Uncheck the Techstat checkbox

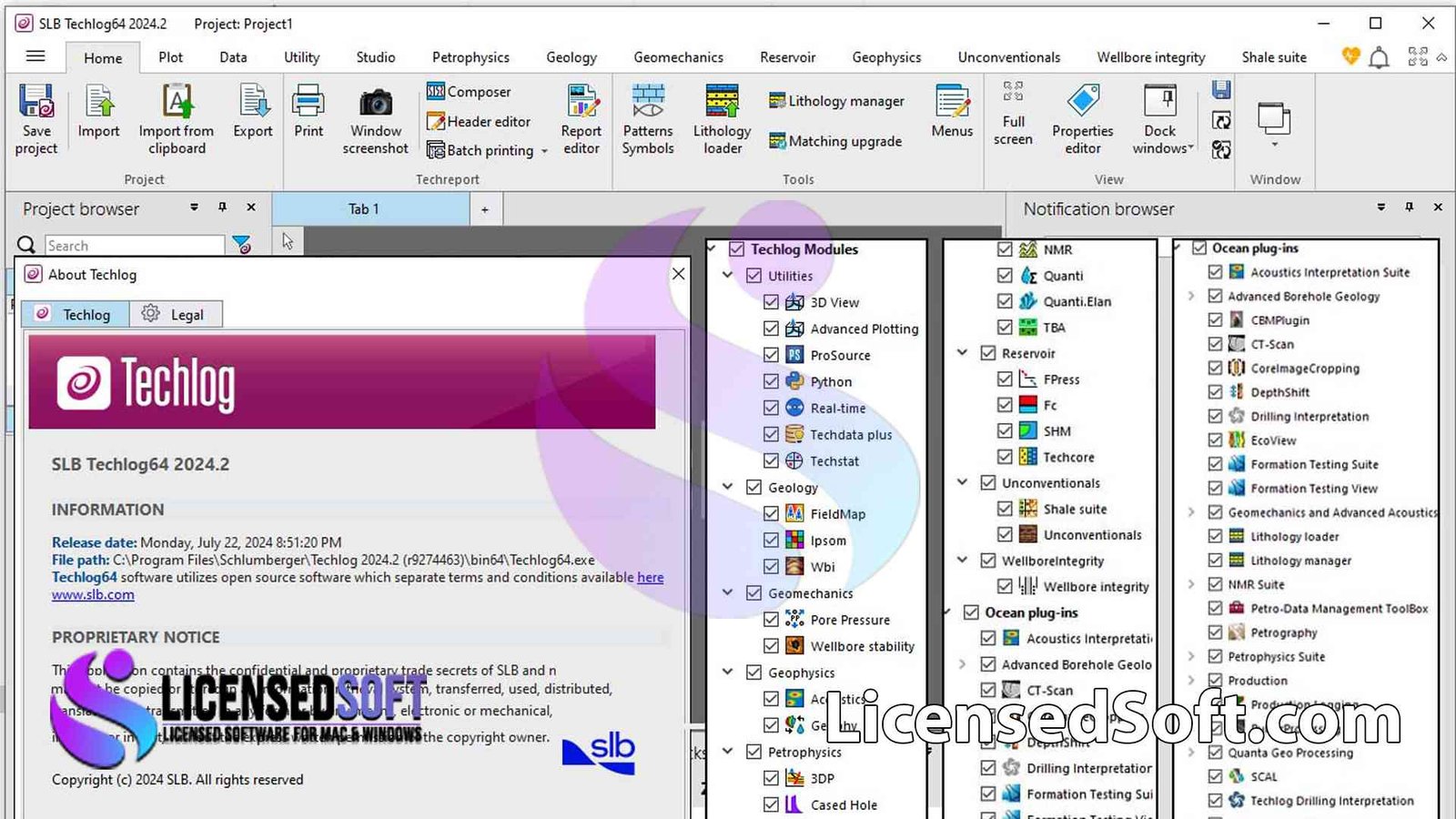tap(771, 460)
